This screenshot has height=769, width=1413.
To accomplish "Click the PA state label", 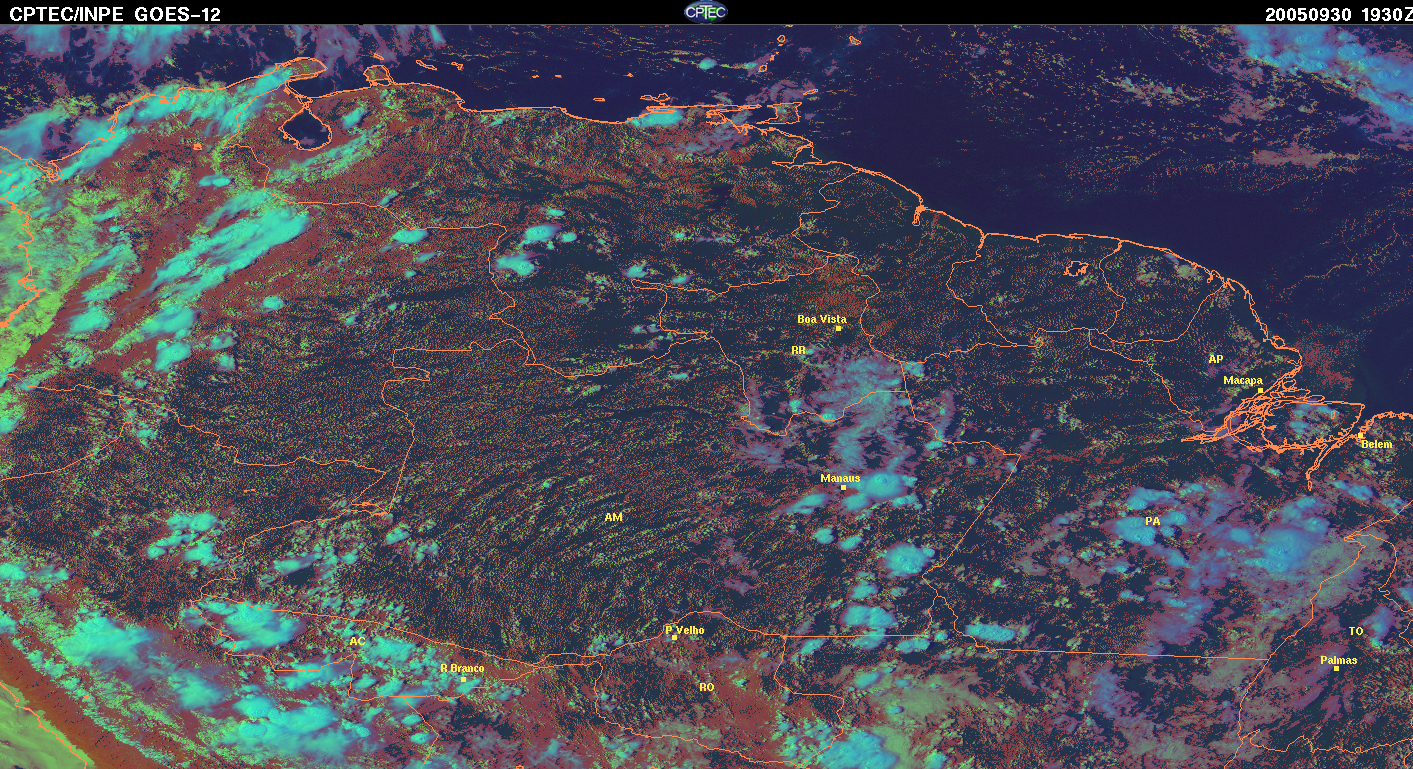I will pyautogui.click(x=1152, y=521).
